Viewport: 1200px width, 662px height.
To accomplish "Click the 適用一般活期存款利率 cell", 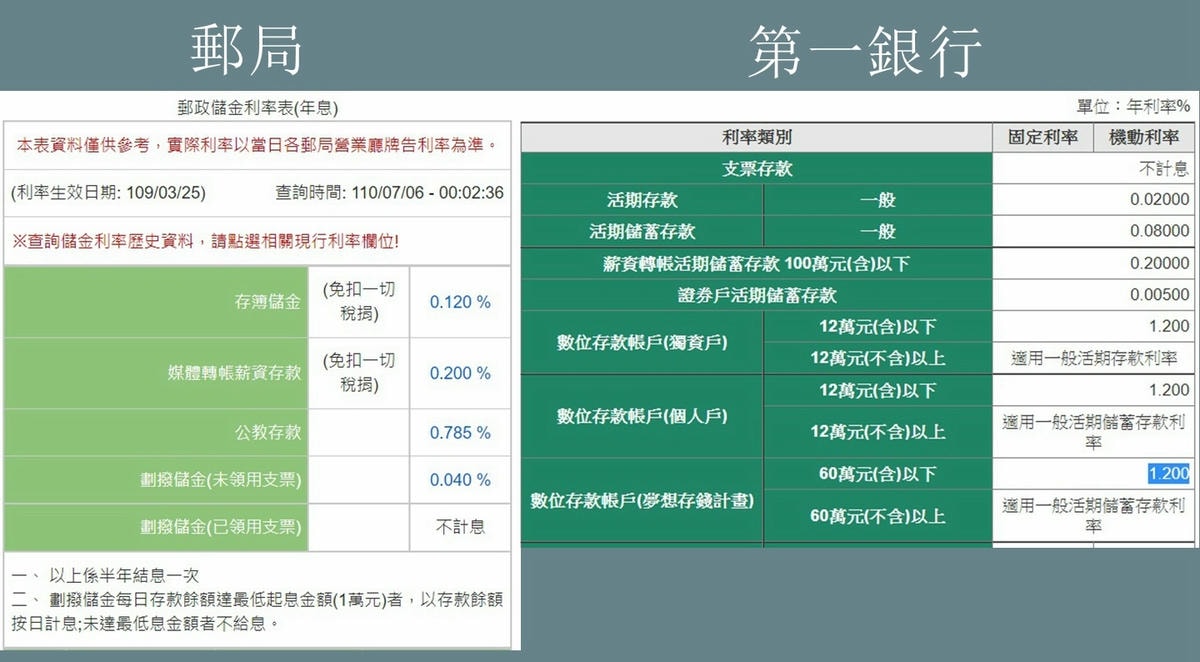I will 1093,358.
